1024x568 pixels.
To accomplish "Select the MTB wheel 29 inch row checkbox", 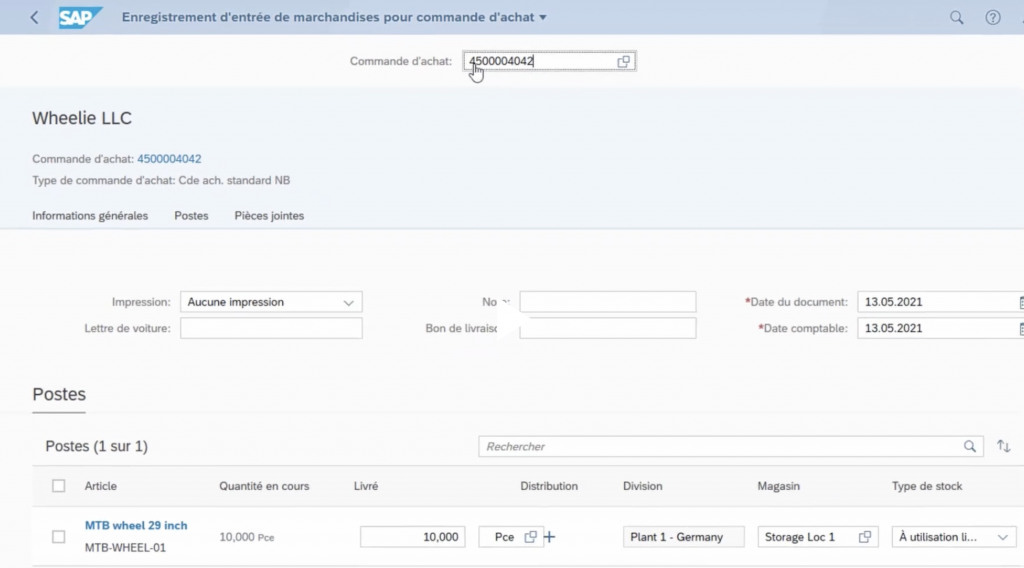I will click(x=59, y=537).
